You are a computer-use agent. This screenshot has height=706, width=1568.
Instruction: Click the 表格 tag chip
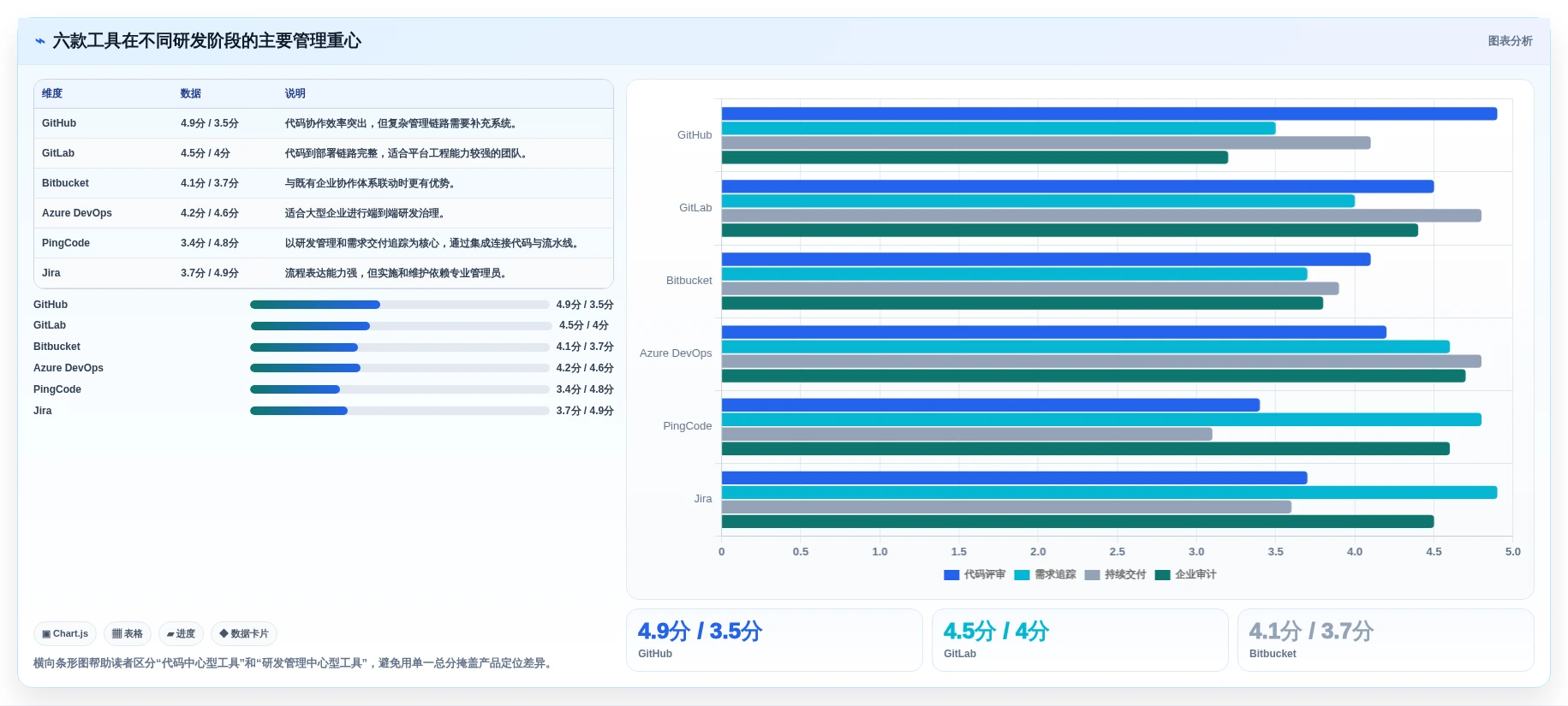pos(128,634)
